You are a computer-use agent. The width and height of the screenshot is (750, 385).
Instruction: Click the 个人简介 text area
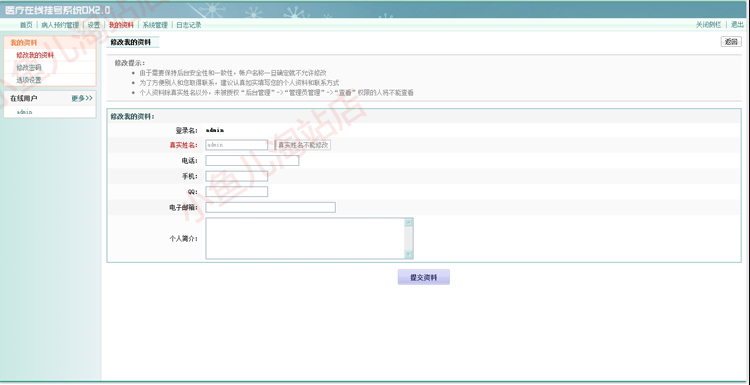pyautogui.click(x=309, y=239)
